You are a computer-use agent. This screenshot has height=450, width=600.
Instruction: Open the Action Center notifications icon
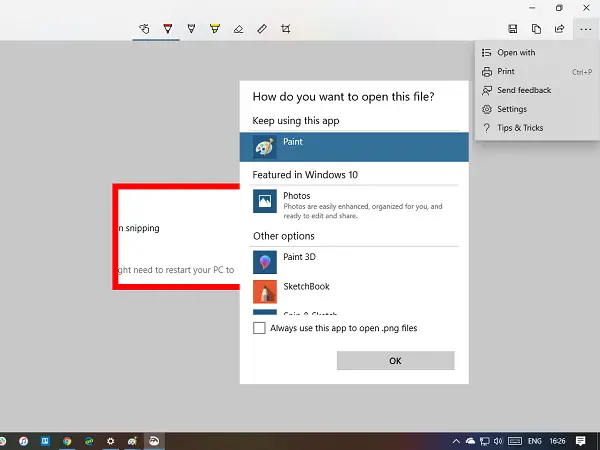coord(580,441)
